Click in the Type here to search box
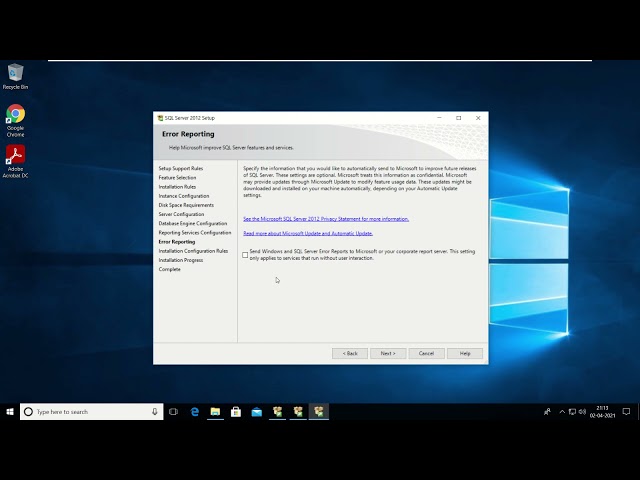 pyautogui.click(x=92, y=411)
